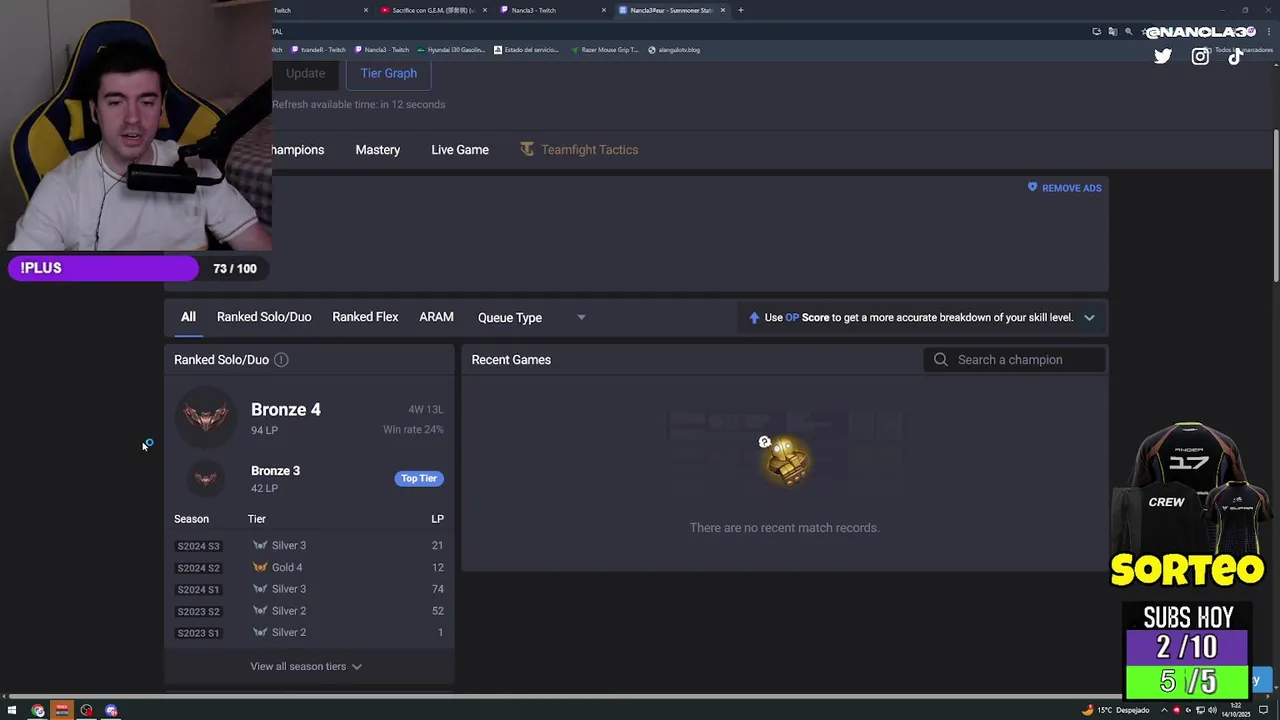Click the Instagram icon in overlay

(x=1200, y=56)
